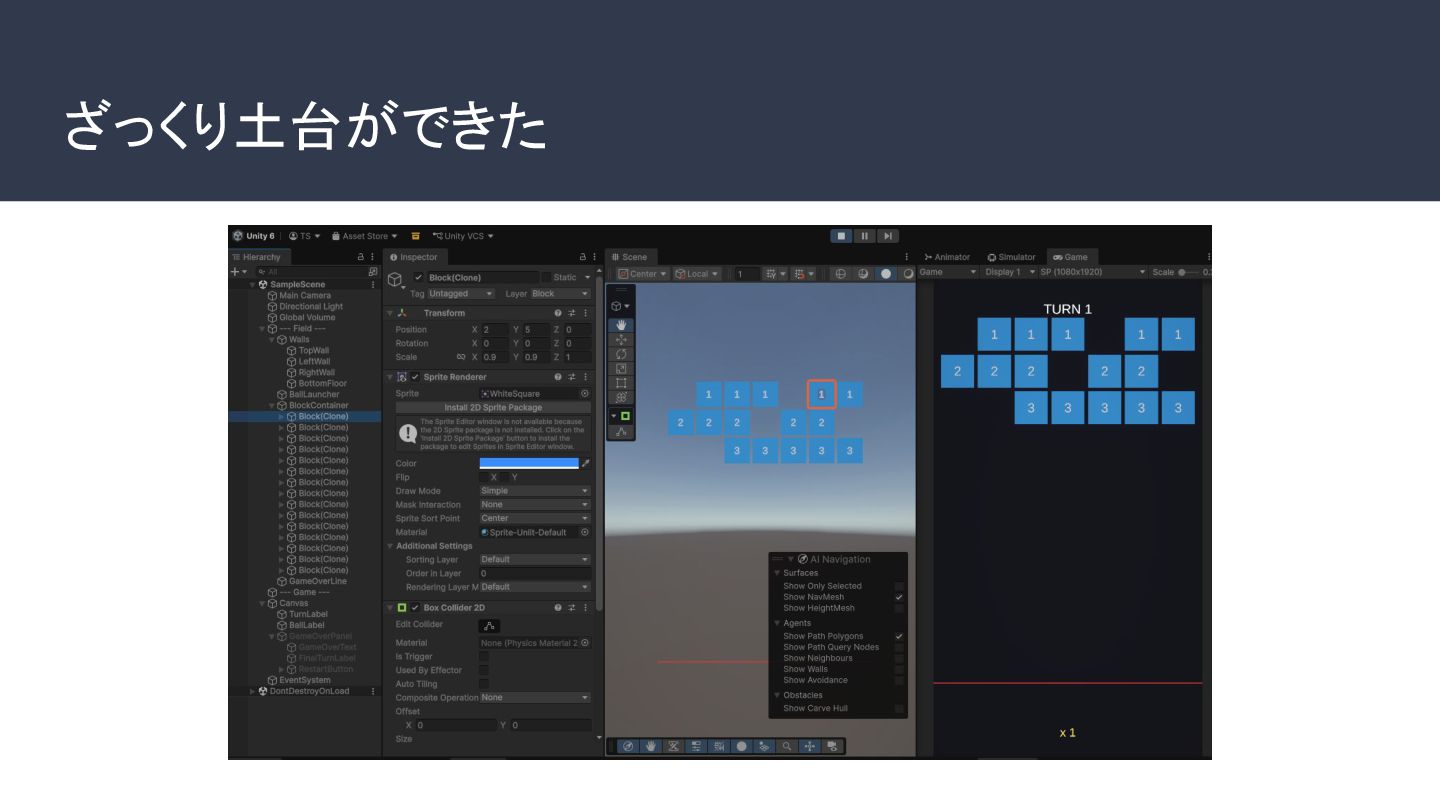Switch to the Simulator tab

click(1011, 257)
